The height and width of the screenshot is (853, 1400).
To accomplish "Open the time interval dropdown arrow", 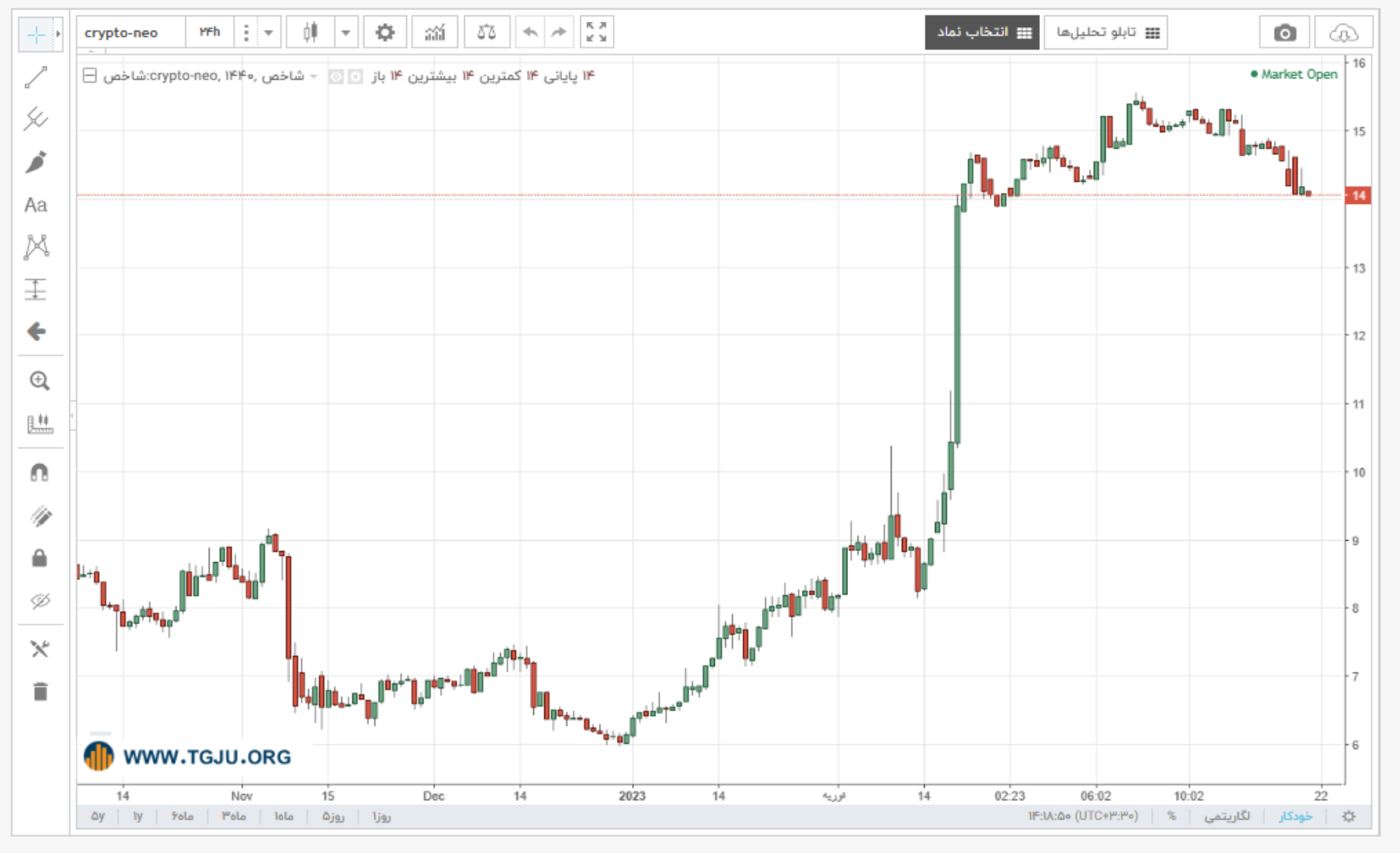I will point(268,32).
